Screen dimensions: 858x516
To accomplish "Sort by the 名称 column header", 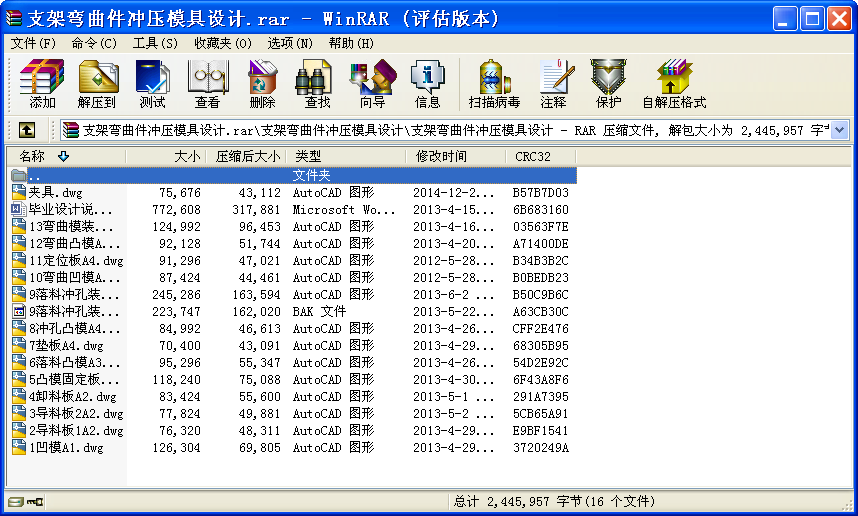I will pos(67,156).
